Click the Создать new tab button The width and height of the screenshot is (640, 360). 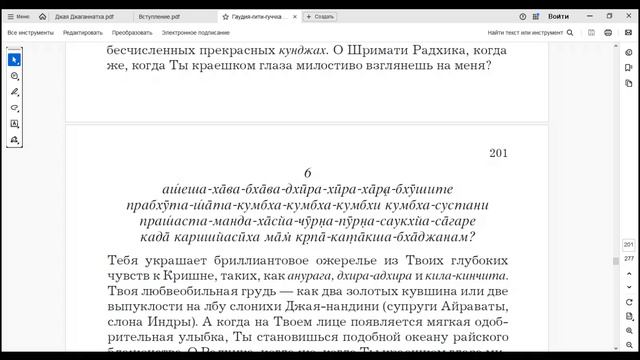point(320,17)
